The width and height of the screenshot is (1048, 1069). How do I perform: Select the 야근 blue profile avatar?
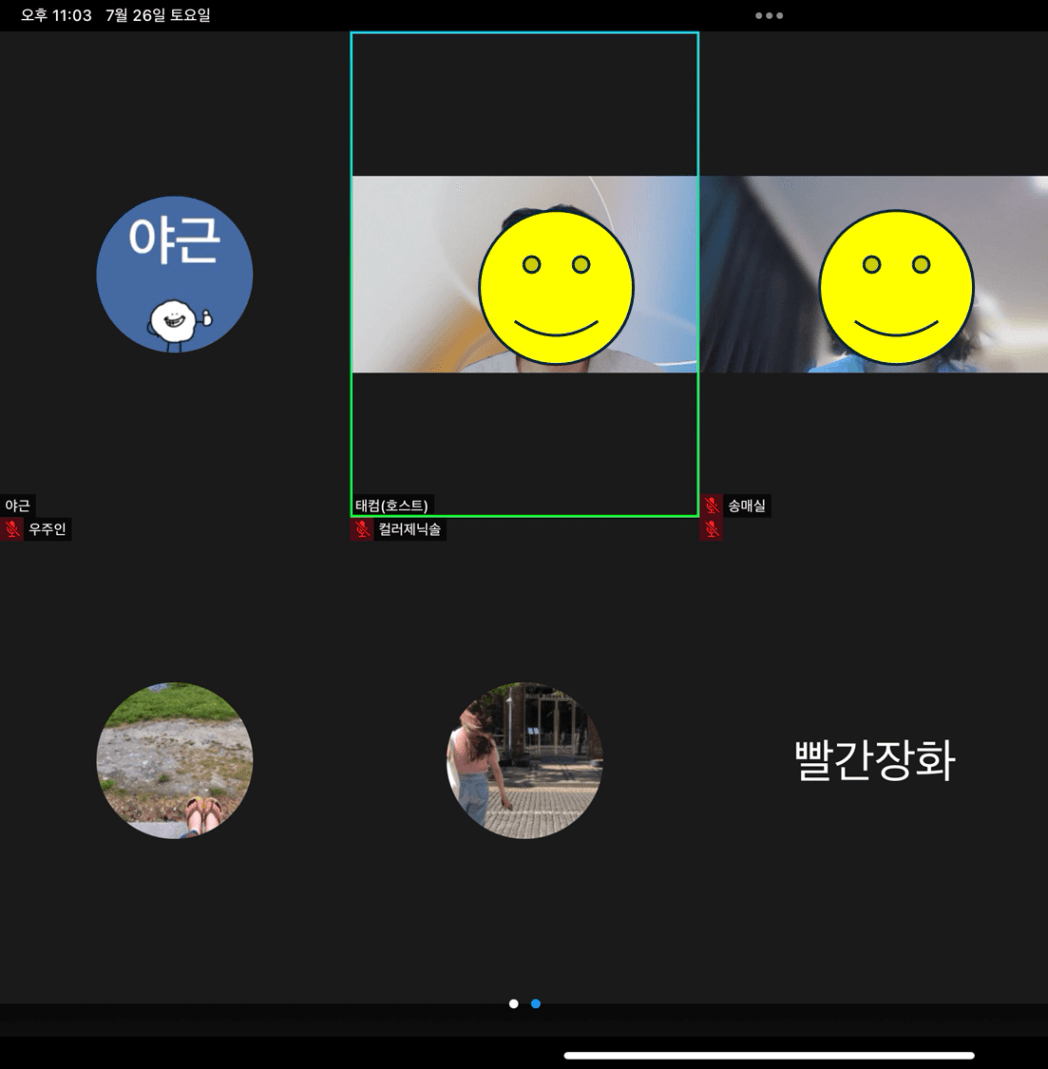[x=175, y=275]
